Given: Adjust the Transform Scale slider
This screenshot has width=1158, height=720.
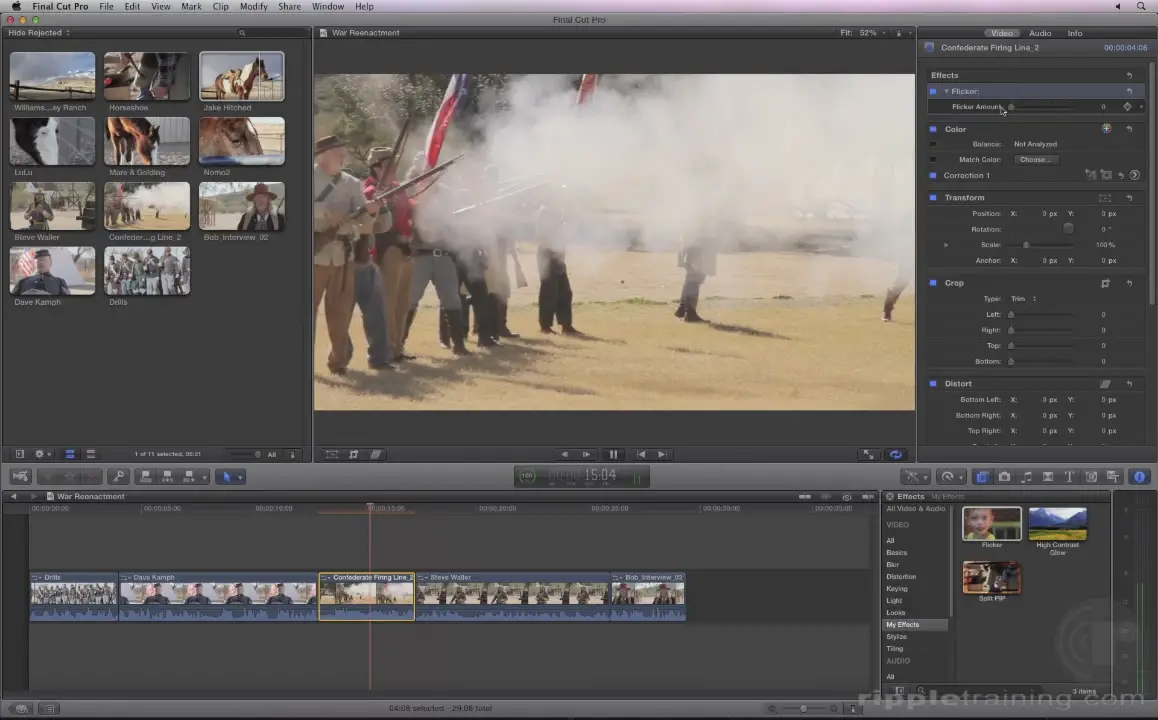Looking at the screenshot, I should coord(1041,245).
